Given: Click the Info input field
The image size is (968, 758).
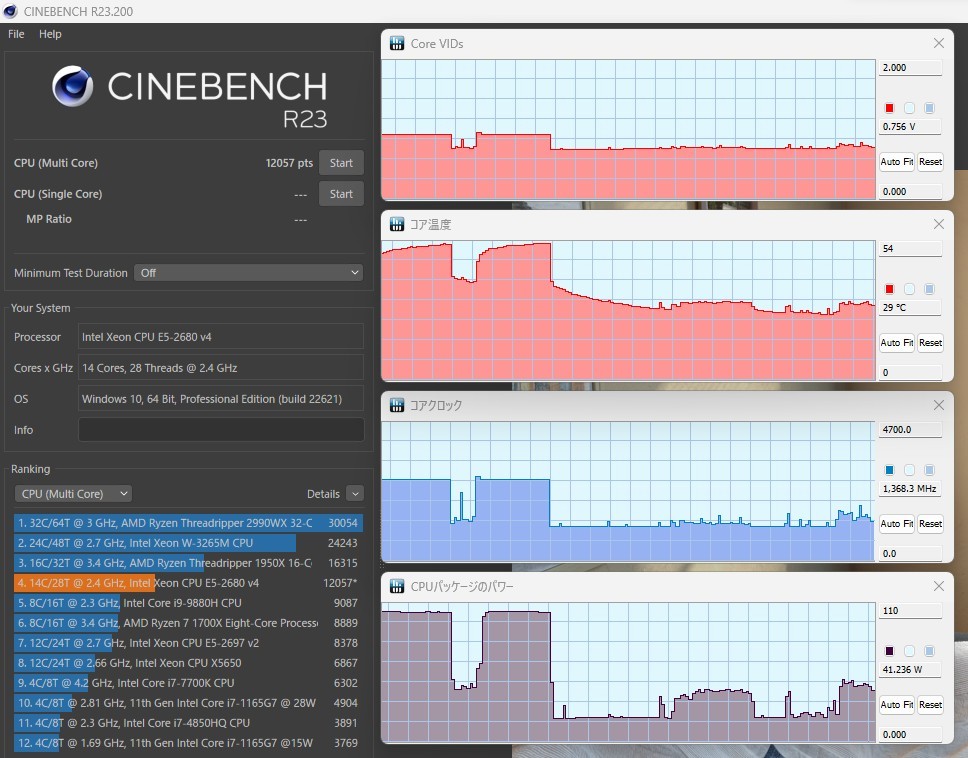Looking at the screenshot, I should (221, 430).
